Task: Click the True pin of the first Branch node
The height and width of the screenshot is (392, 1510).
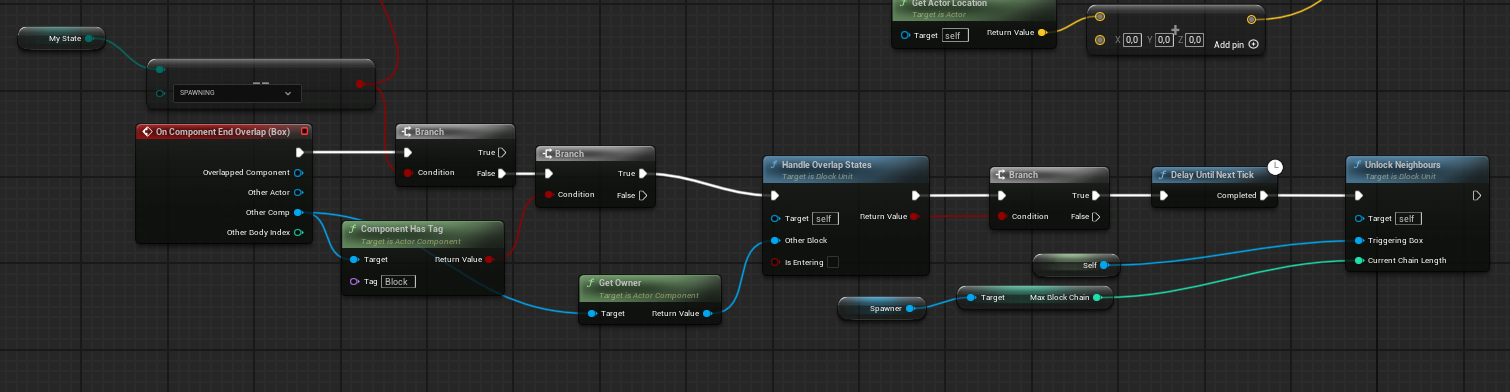Action: coord(502,153)
